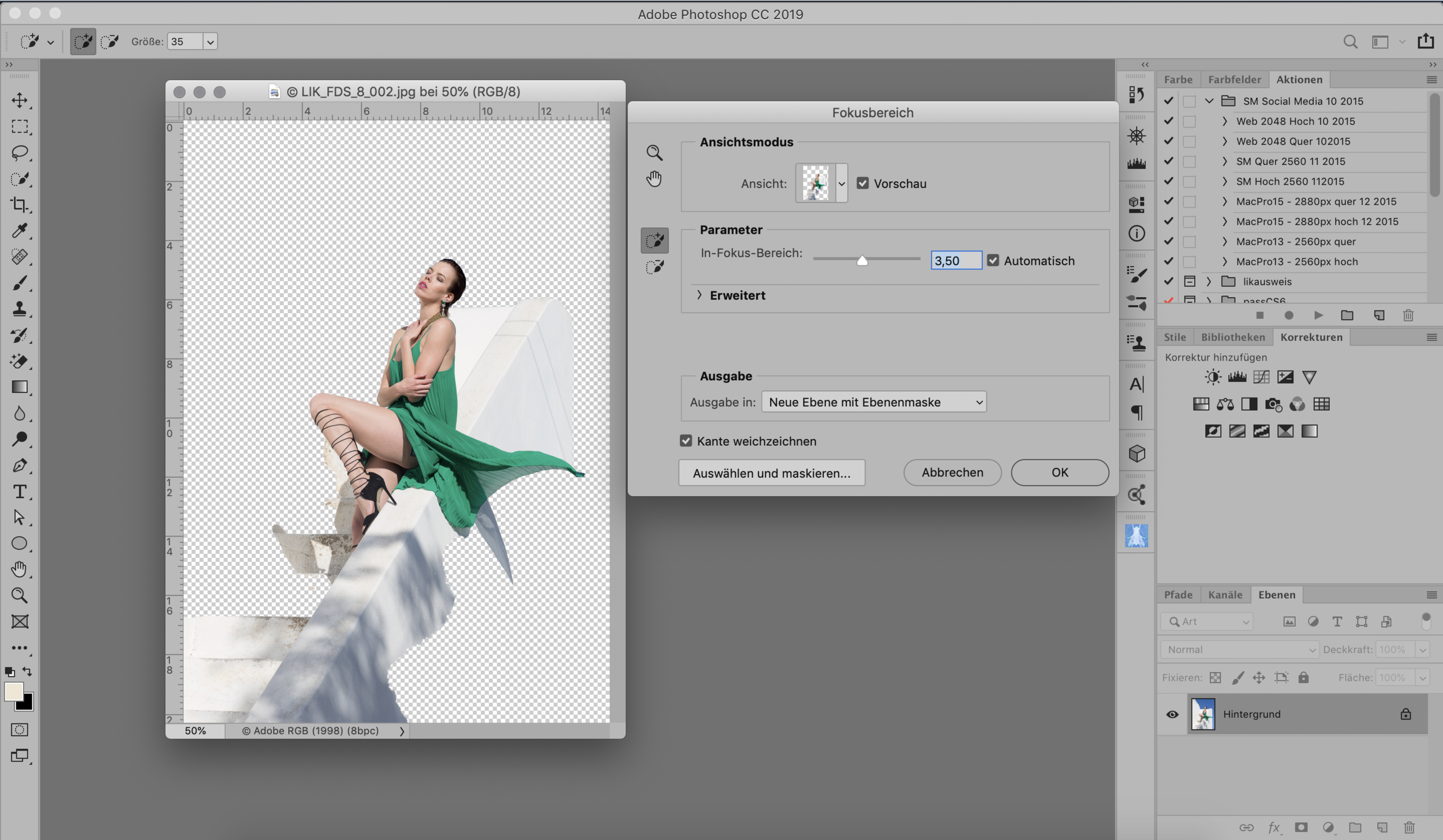
Task: Select the Move tool
Action: [x=20, y=100]
